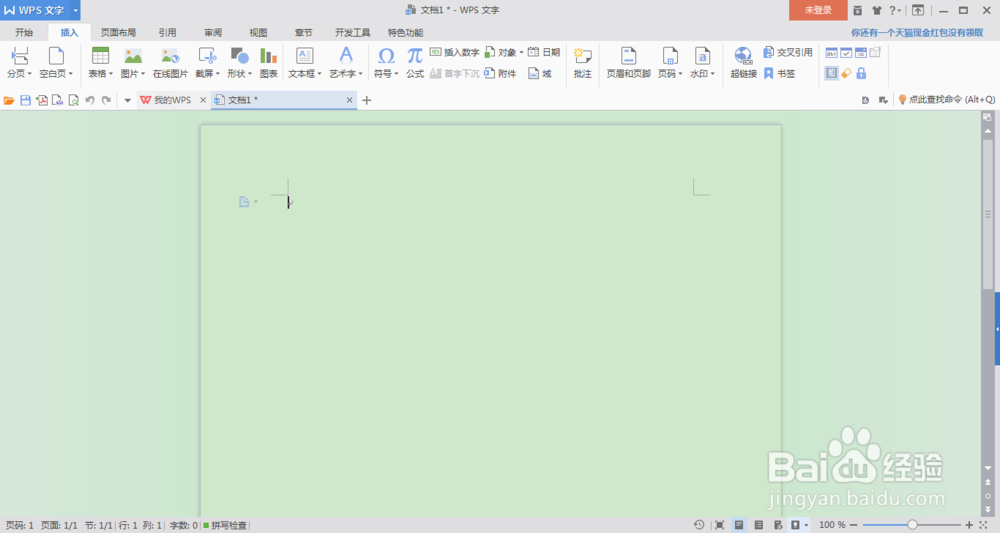Screen dimensions: 1000x533
Task: Switch to the 引用 ribbon tab
Action: click(x=168, y=33)
